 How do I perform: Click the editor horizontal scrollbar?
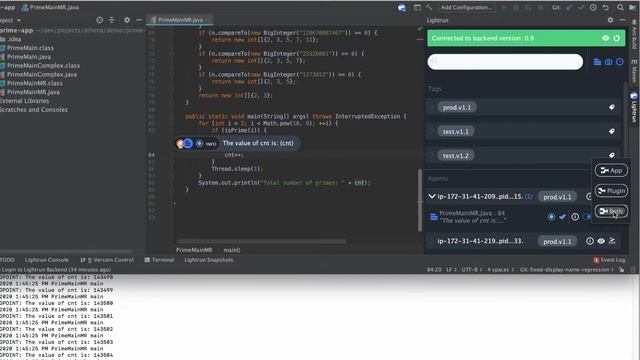tap(261, 241)
